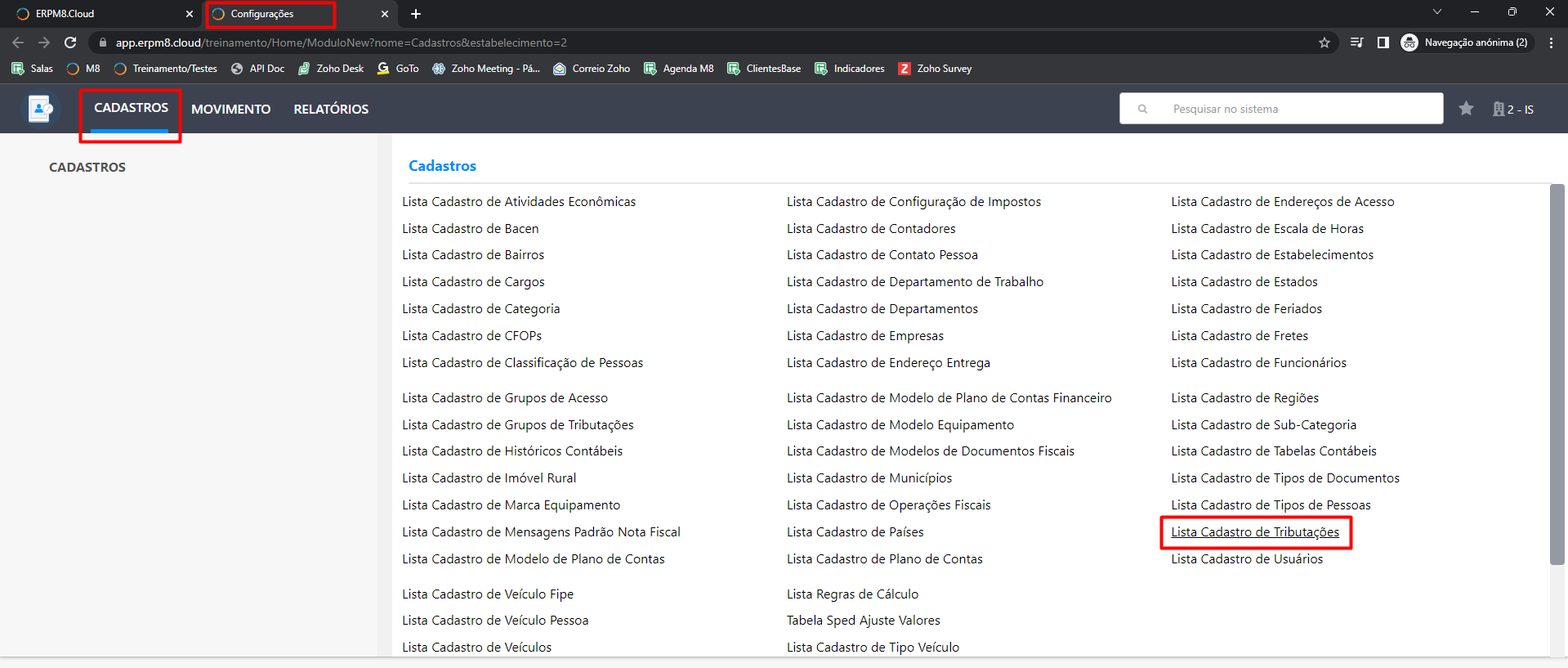Open the RELATÓRIOS menu tab
The width and height of the screenshot is (1568, 668).
(331, 110)
